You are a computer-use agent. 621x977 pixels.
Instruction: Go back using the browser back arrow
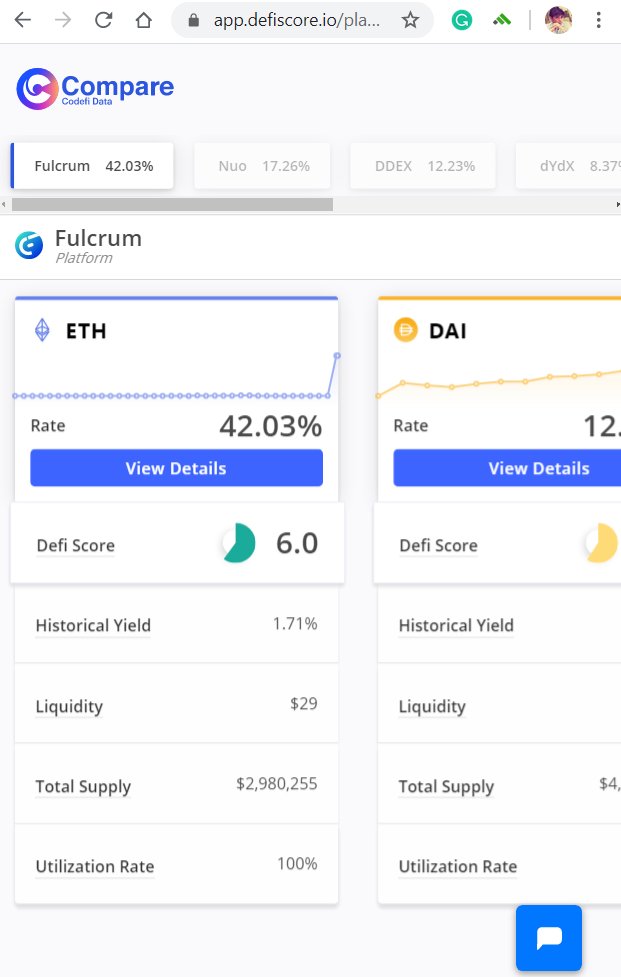coord(23,21)
